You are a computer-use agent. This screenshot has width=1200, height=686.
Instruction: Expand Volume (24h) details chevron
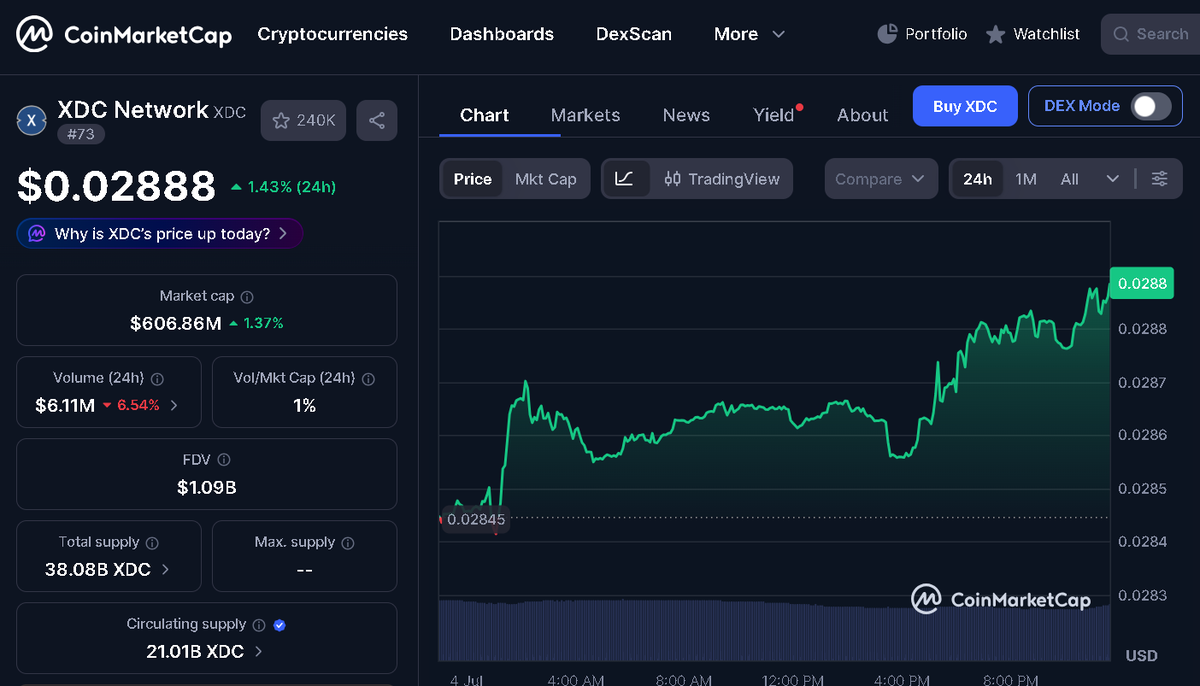click(x=174, y=406)
